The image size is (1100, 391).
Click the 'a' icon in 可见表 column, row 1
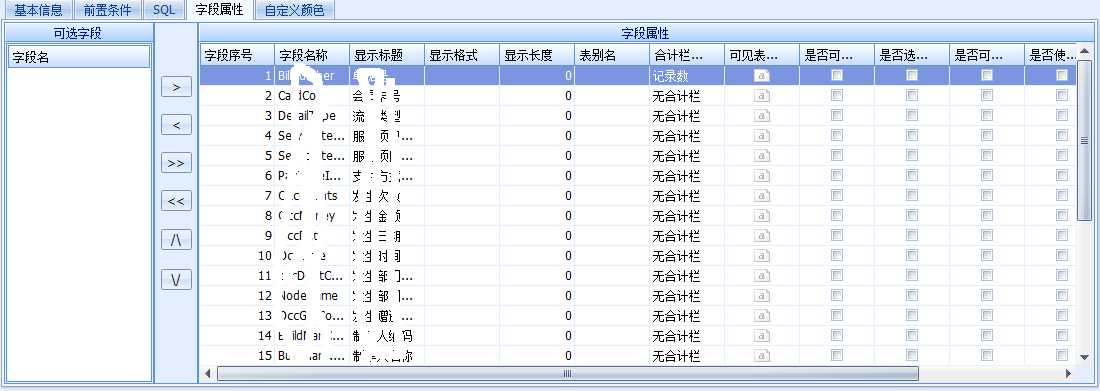(x=762, y=76)
